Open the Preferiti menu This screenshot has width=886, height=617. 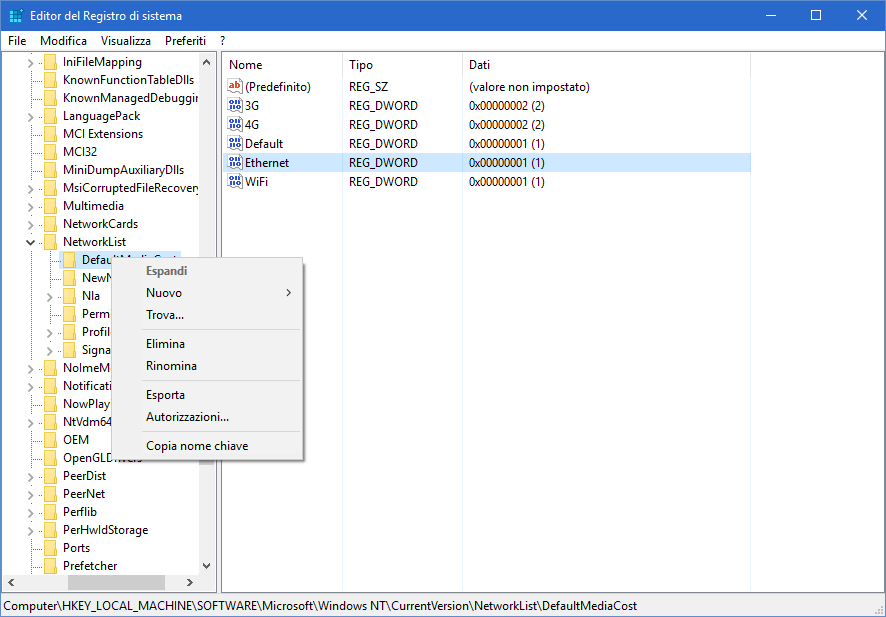point(185,41)
